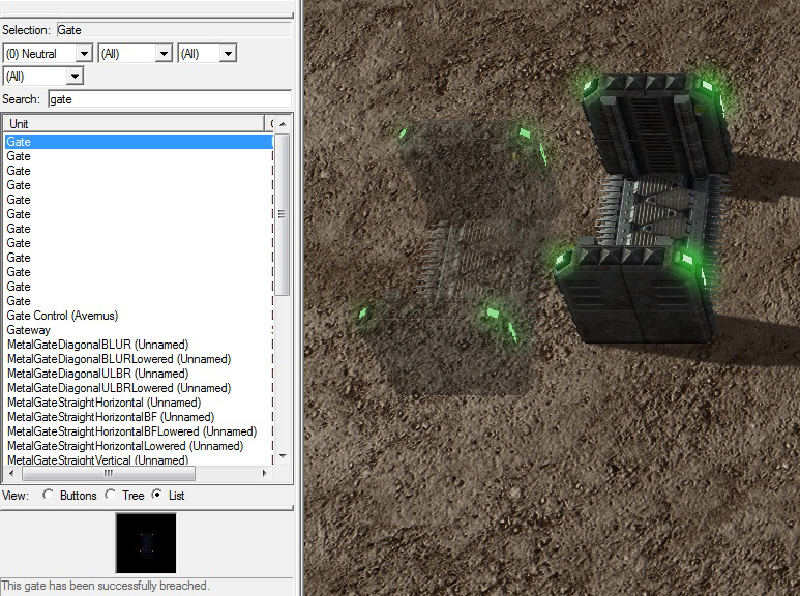This screenshot has width=800, height=596.
Task: Click the "This gate has been successfully breached" text
Action: point(105,586)
